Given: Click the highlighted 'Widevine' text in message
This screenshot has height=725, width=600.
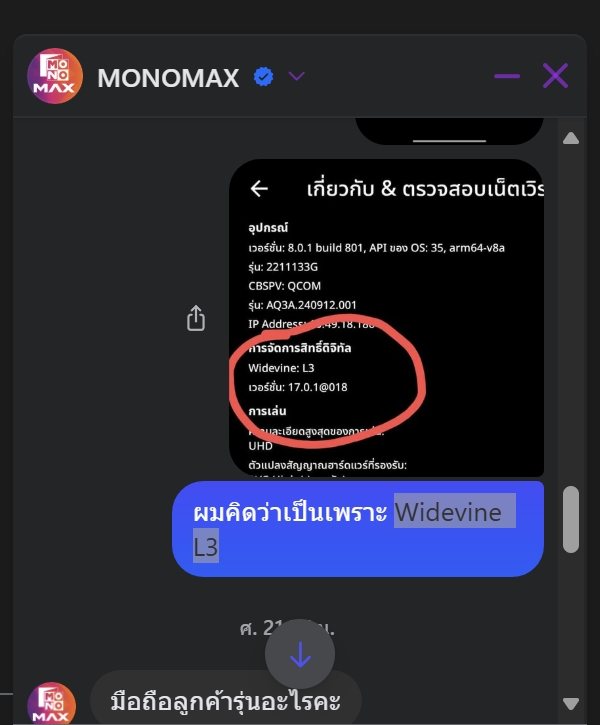Looking at the screenshot, I should tap(448, 512).
